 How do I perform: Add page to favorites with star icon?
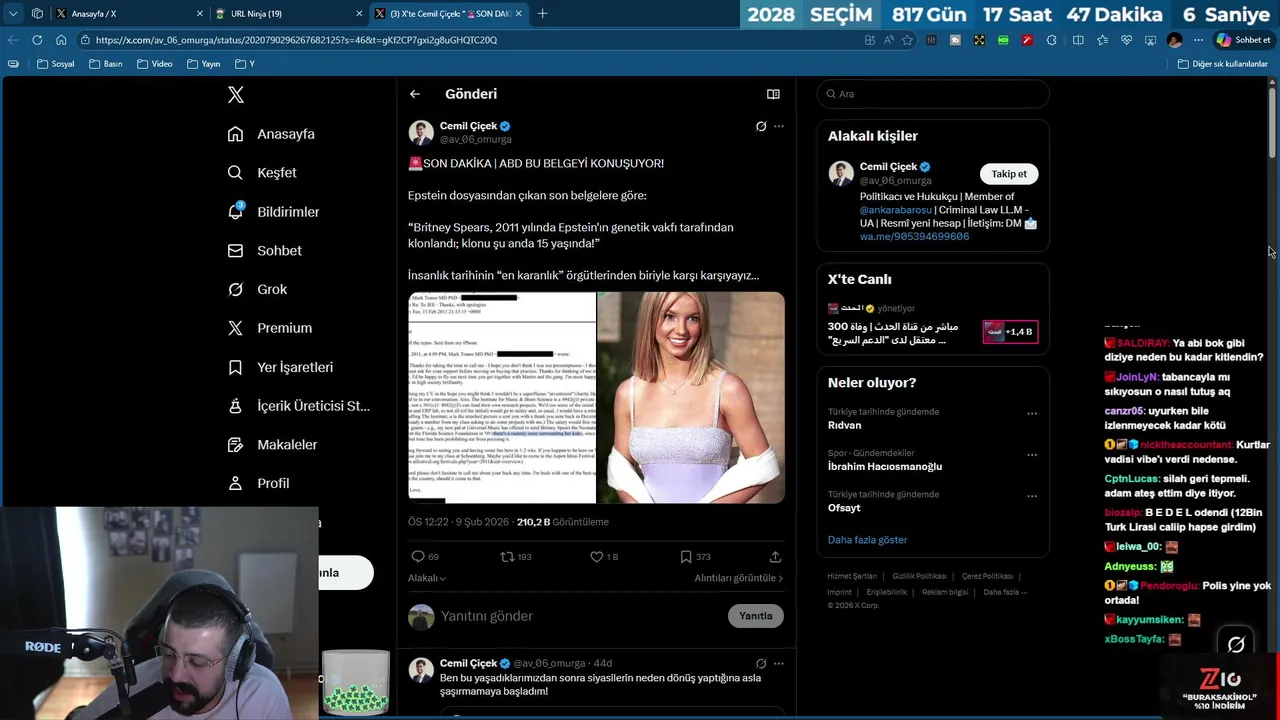(x=907, y=40)
